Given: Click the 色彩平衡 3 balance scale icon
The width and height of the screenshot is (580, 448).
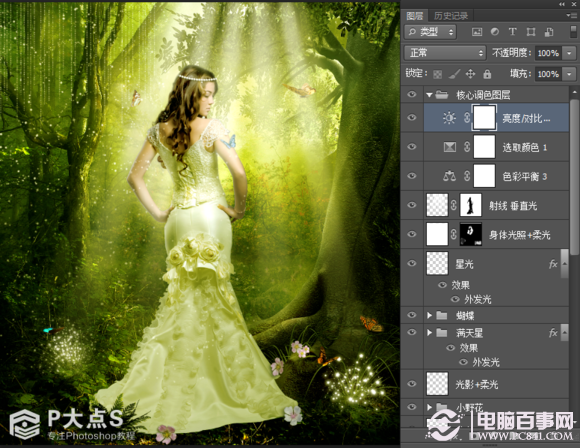Looking at the screenshot, I should click(449, 176).
